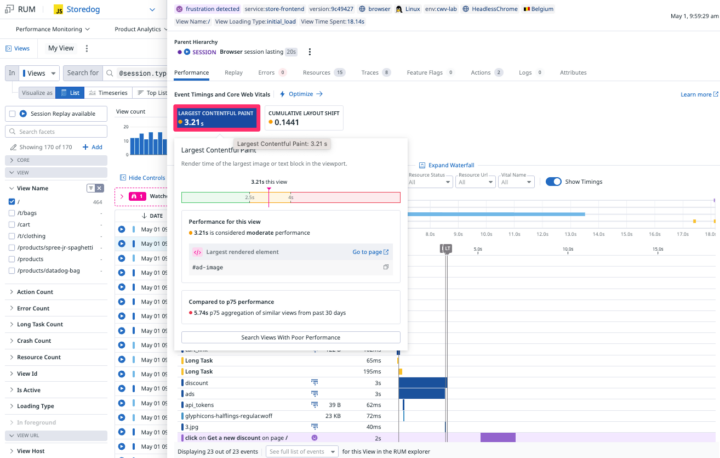Click the frustration icon on click action row
The image size is (720, 458).
pos(315,438)
